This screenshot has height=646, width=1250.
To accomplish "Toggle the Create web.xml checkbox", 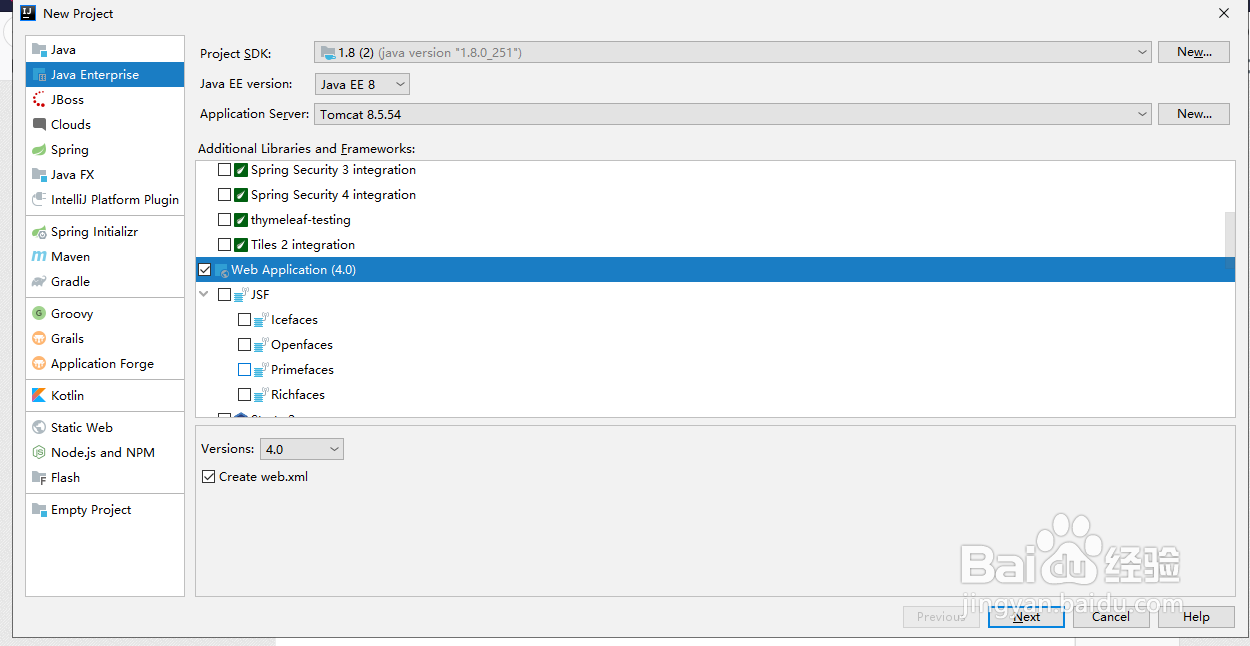I will [209, 477].
